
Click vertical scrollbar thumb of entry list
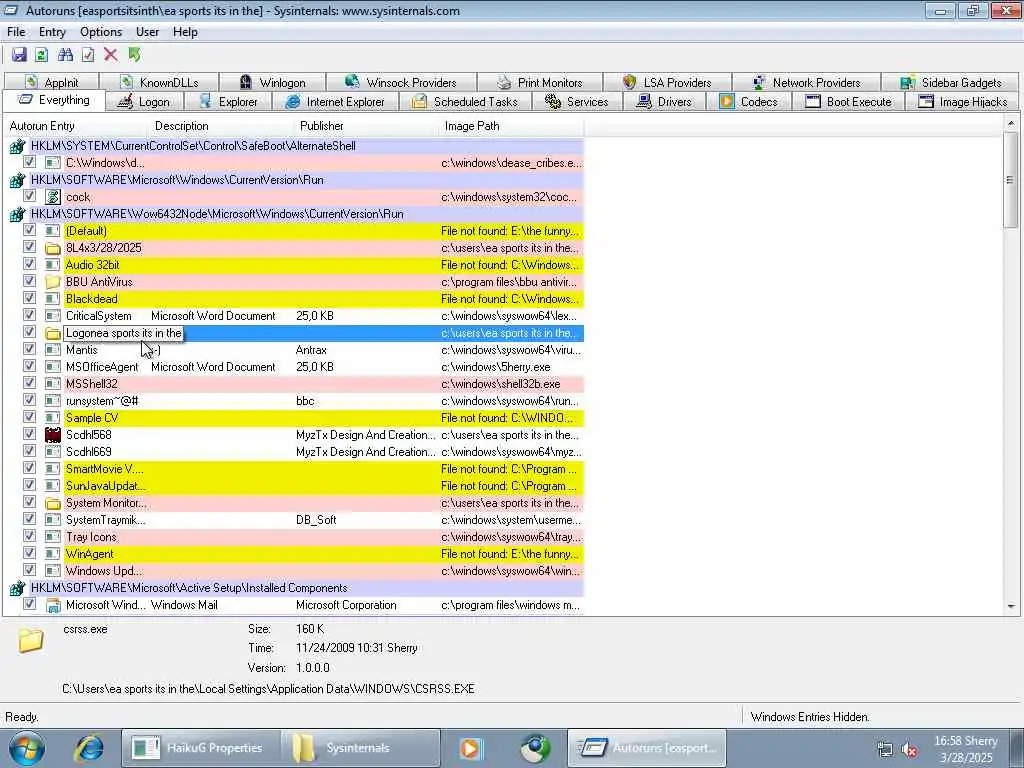(1011, 180)
